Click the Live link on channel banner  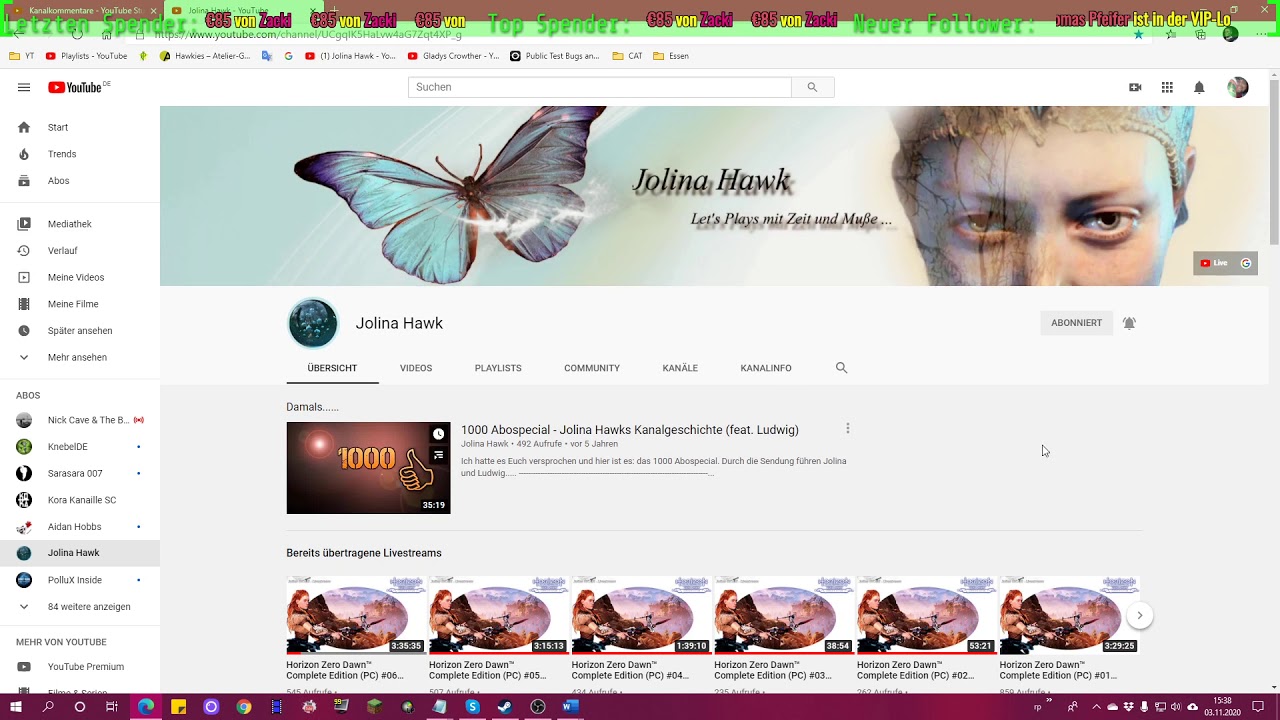[1214, 263]
